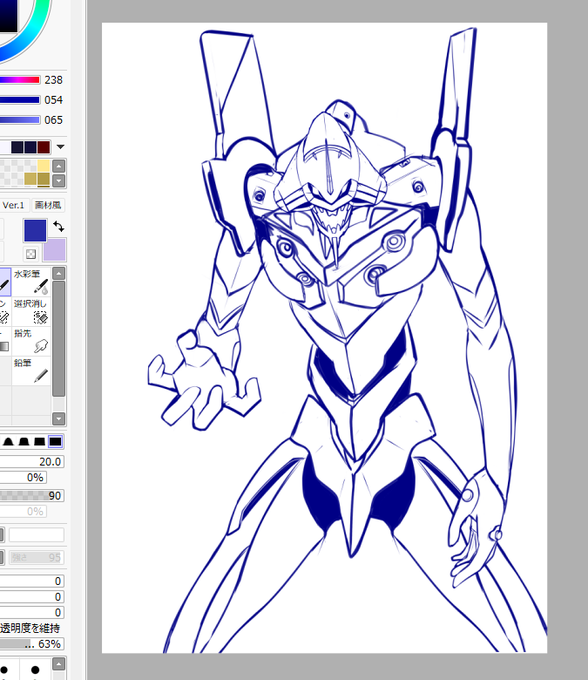The height and width of the screenshot is (680, 588).
Task: Select the flat-topped rounded brush edge shape
Action: [x=24, y=442]
